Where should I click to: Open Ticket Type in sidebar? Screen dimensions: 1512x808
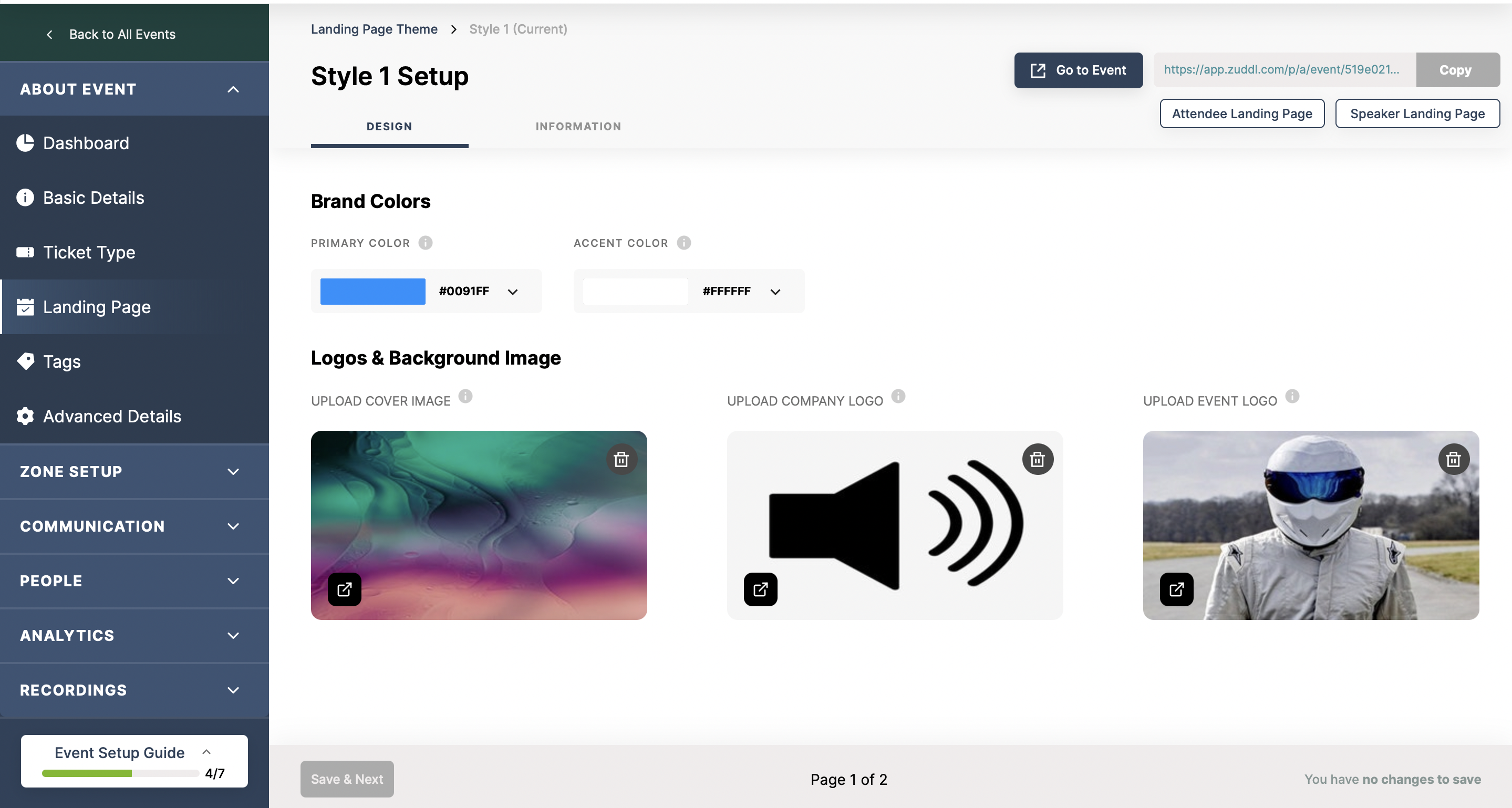point(89,252)
